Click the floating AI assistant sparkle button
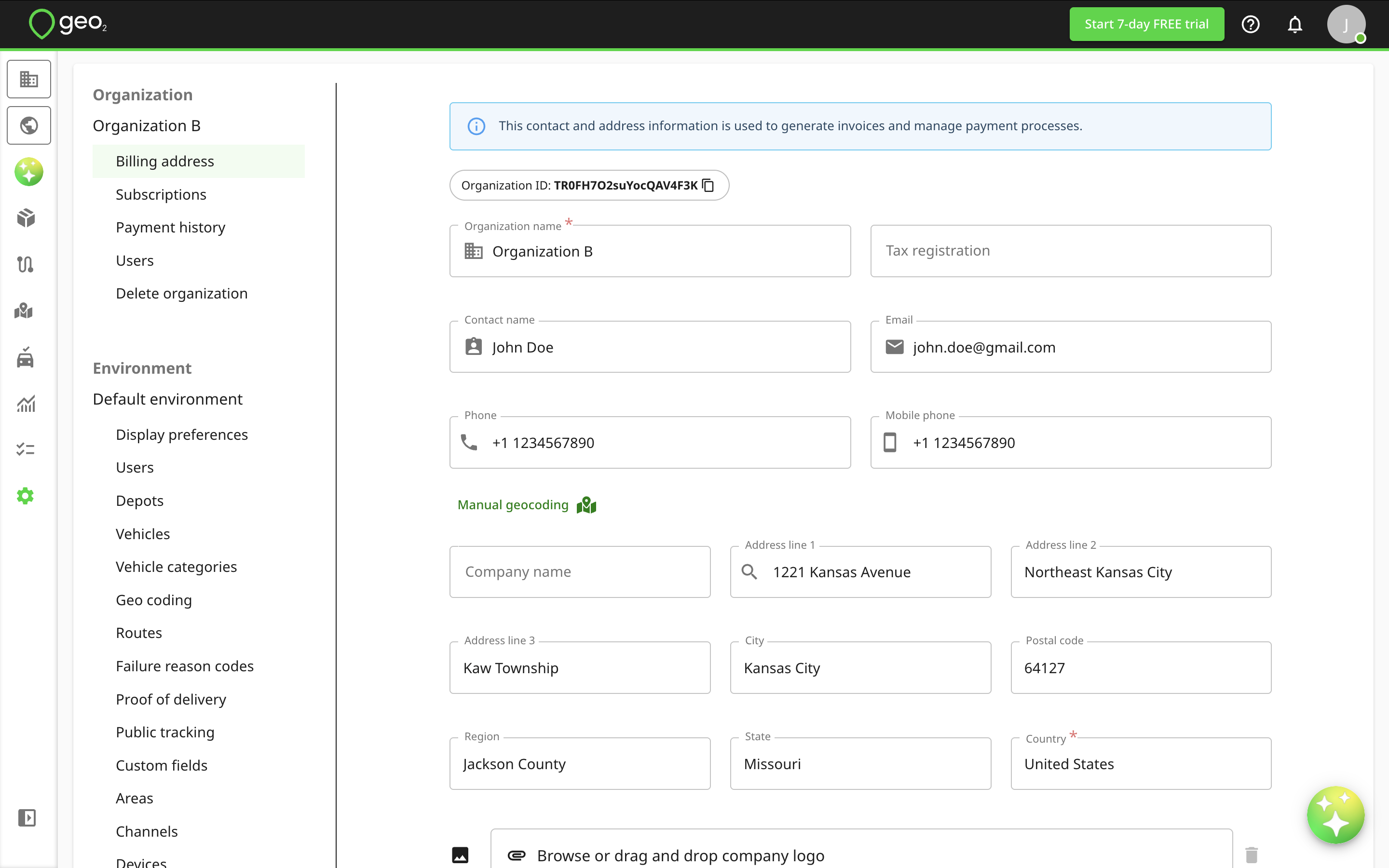 click(x=1335, y=815)
